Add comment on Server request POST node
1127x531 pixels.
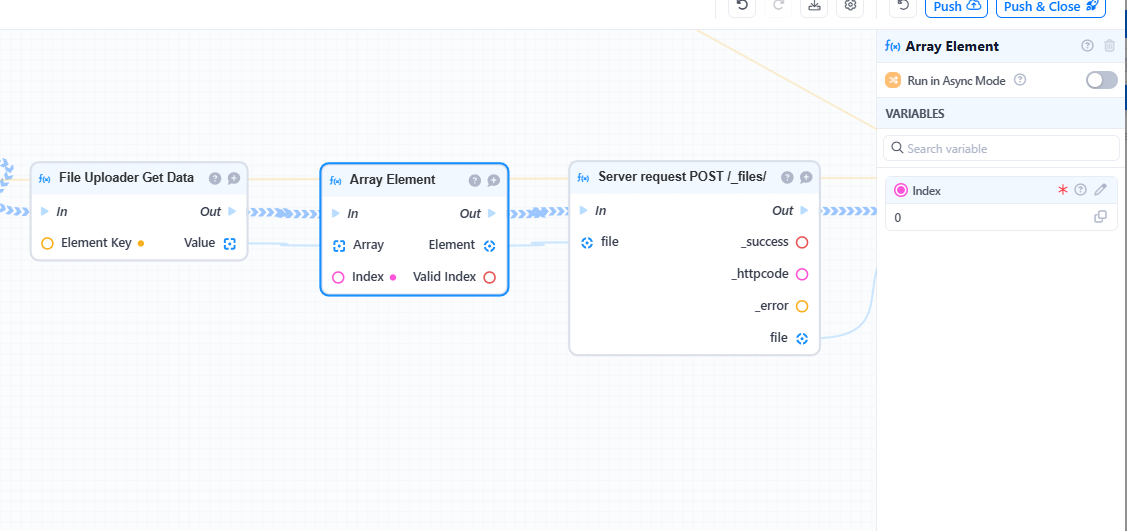pyautogui.click(x=806, y=177)
